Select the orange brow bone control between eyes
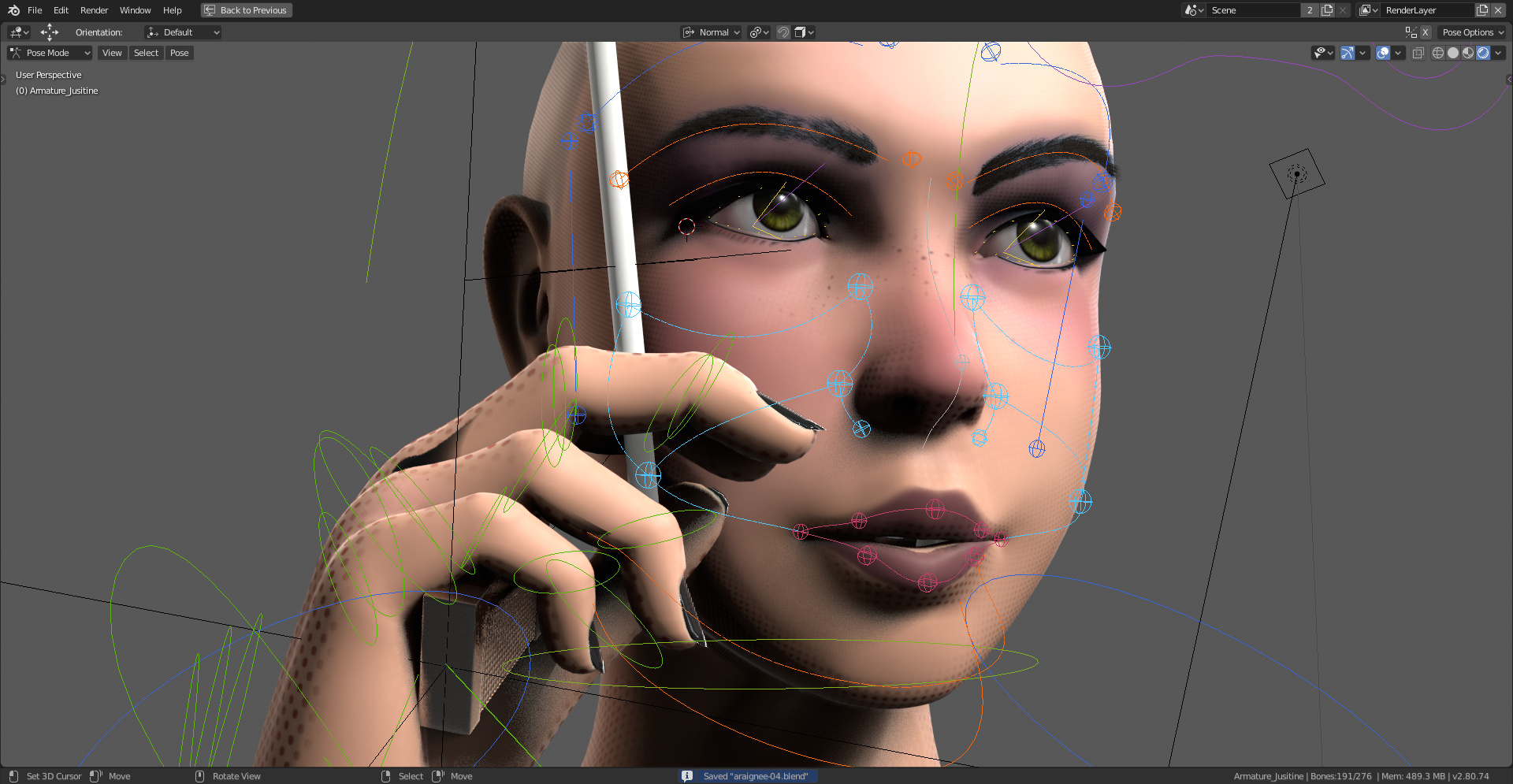This screenshot has width=1513, height=784. [x=912, y=158]
